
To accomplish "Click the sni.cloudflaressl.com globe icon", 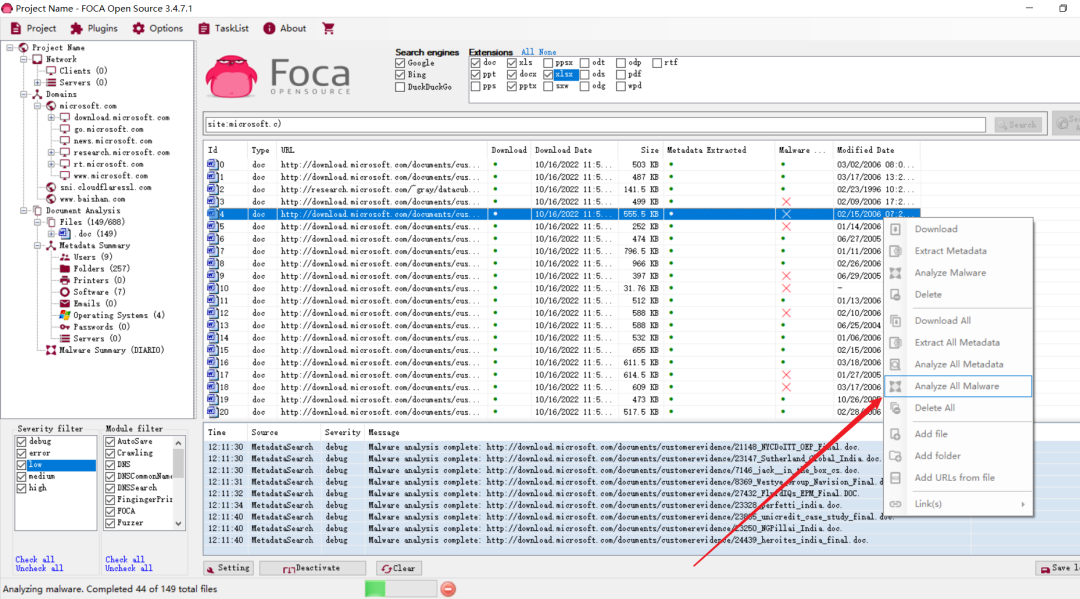I will coord(51,187).
